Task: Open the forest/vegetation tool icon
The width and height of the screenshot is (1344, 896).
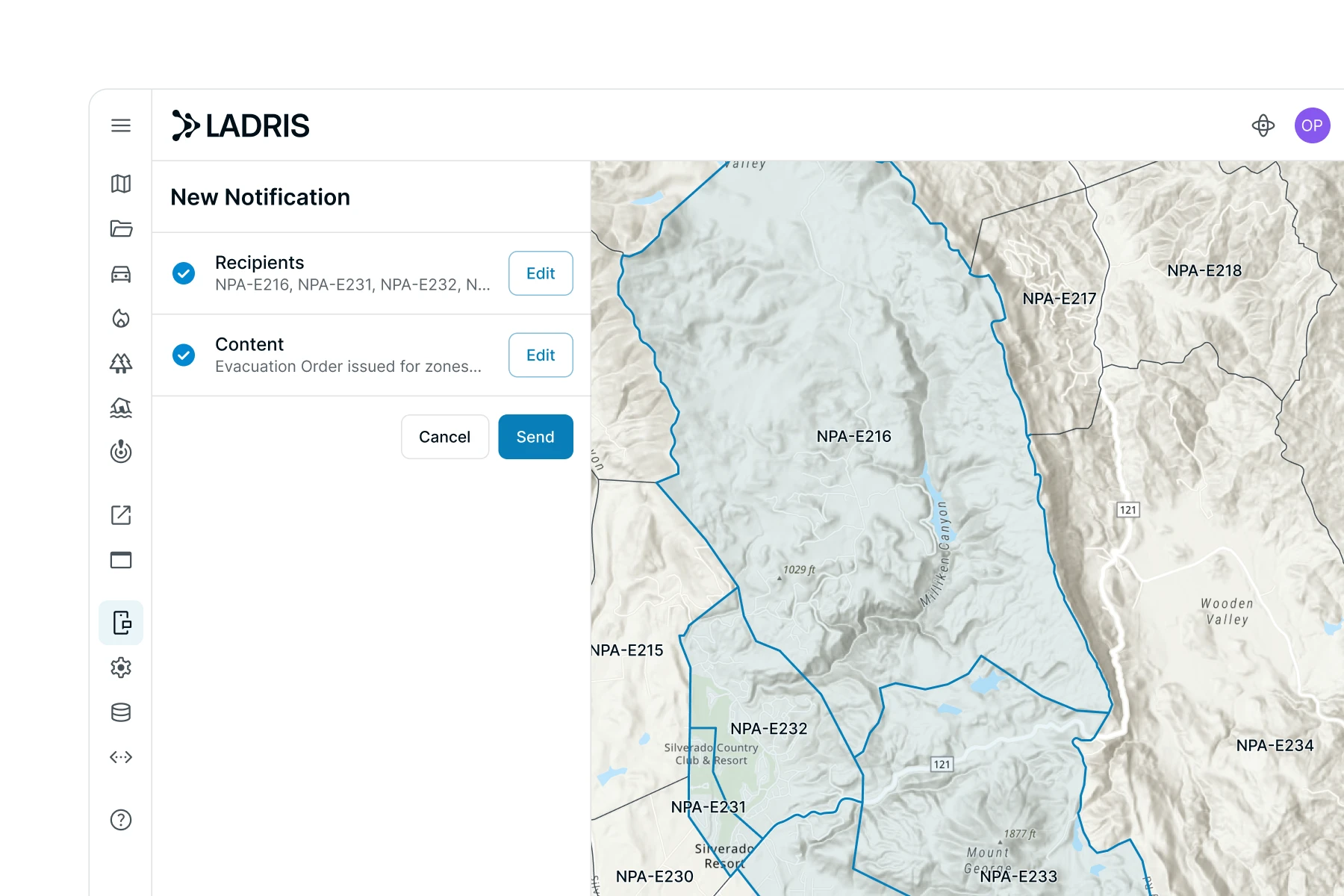Action: pyautogui.click(x=121, y=364)
